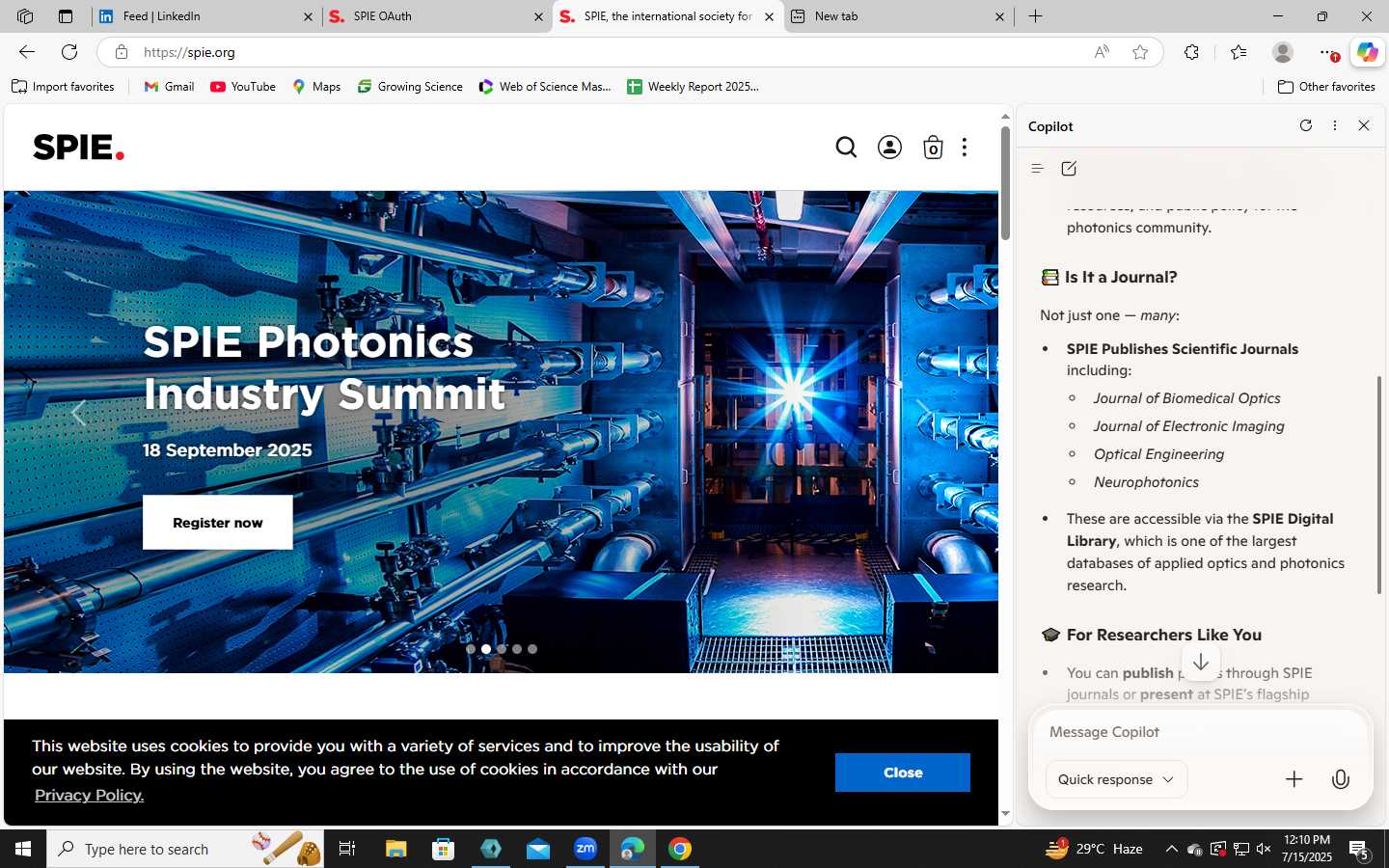Open the browser Extensions button
This screenshot has width=1389, height=868.
pyautogui.click(x=1191, y=52)
